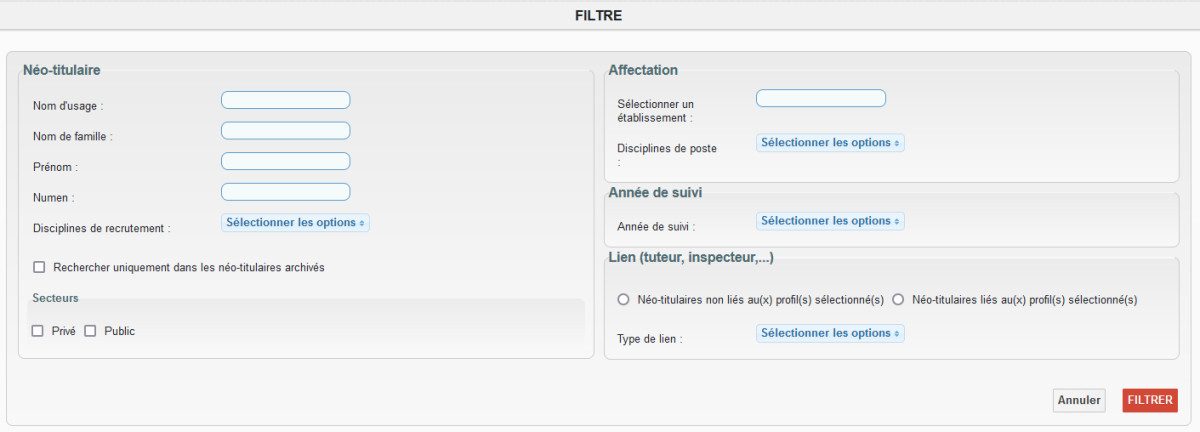Click the arrow icon on Disciplines de recrutement selector
Image resolution: width=1200 pixels, height=432 pixels.
pyautogui.click(x=362, y=223)
